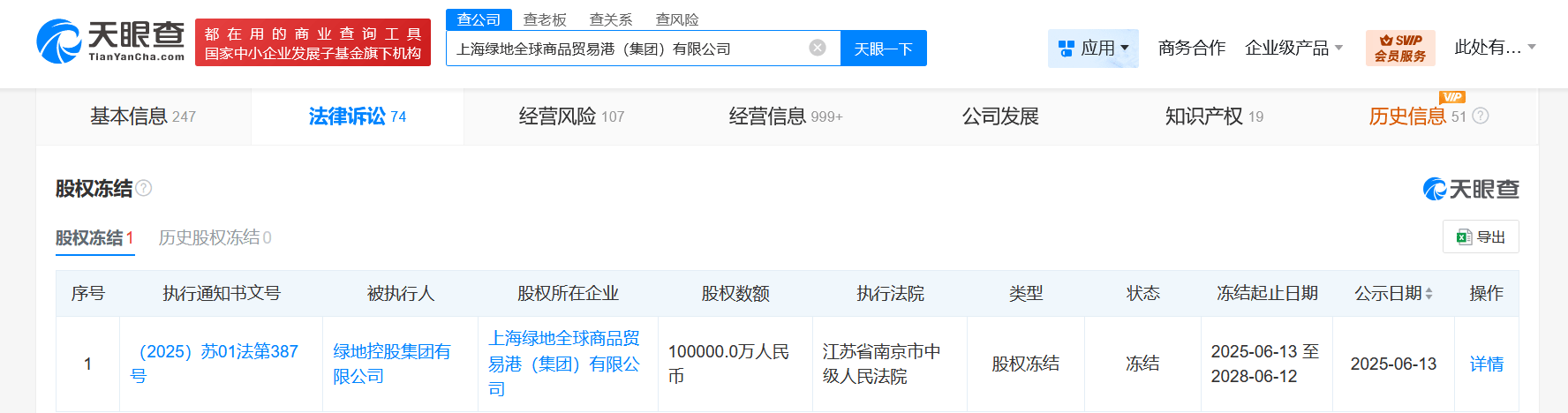Click the 被执行人 column header
1568x413 pixels.
click(x=400, y=293)
